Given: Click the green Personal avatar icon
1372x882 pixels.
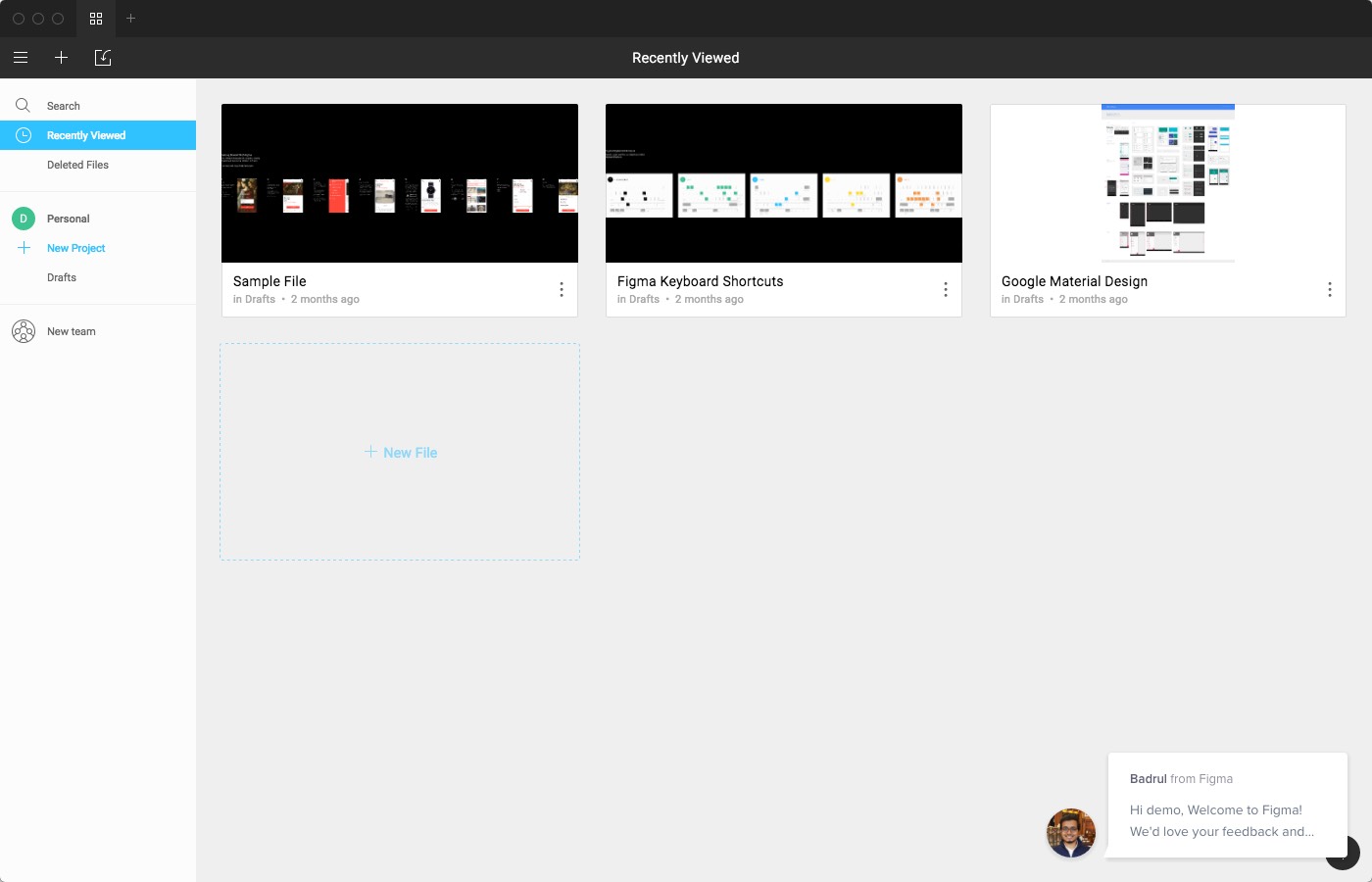Looking at the screenshot, I should (x=24, y=219).
